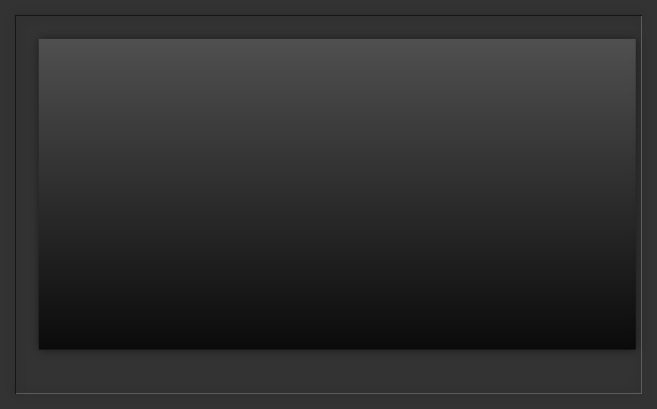The width and height of the screenshot is (657, 409).
Task: Click the empty gray strip above gradient panel
Action: [328, 27]
